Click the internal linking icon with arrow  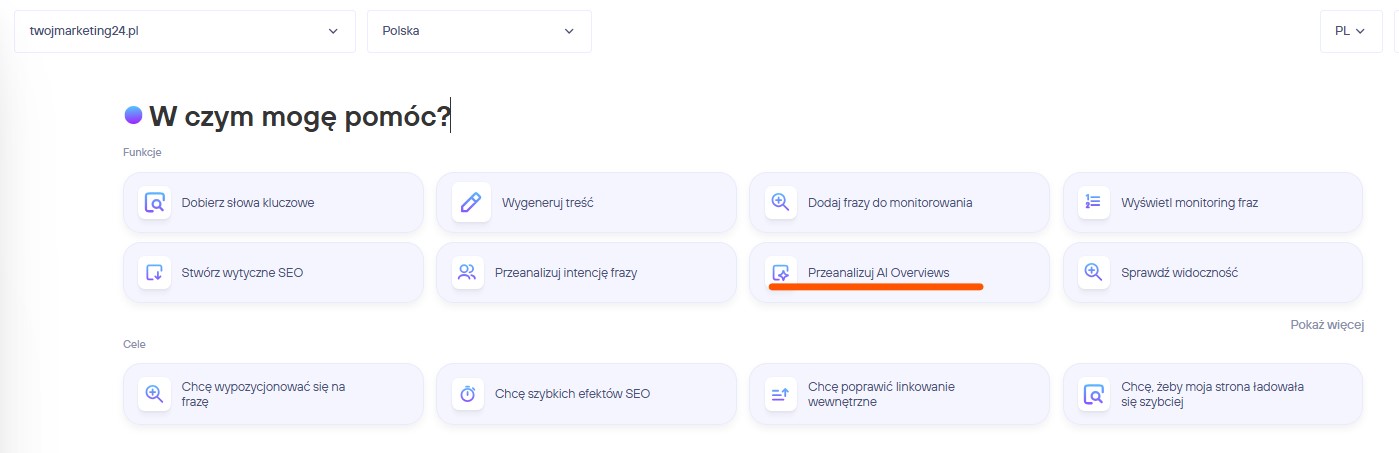click(x=781, y=394)
